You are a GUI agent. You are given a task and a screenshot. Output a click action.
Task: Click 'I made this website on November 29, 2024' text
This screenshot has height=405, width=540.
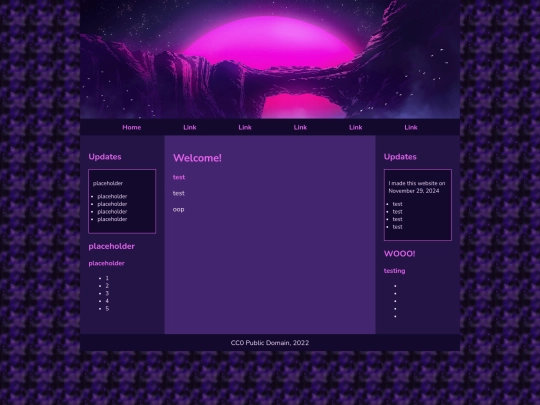(417, 187)
